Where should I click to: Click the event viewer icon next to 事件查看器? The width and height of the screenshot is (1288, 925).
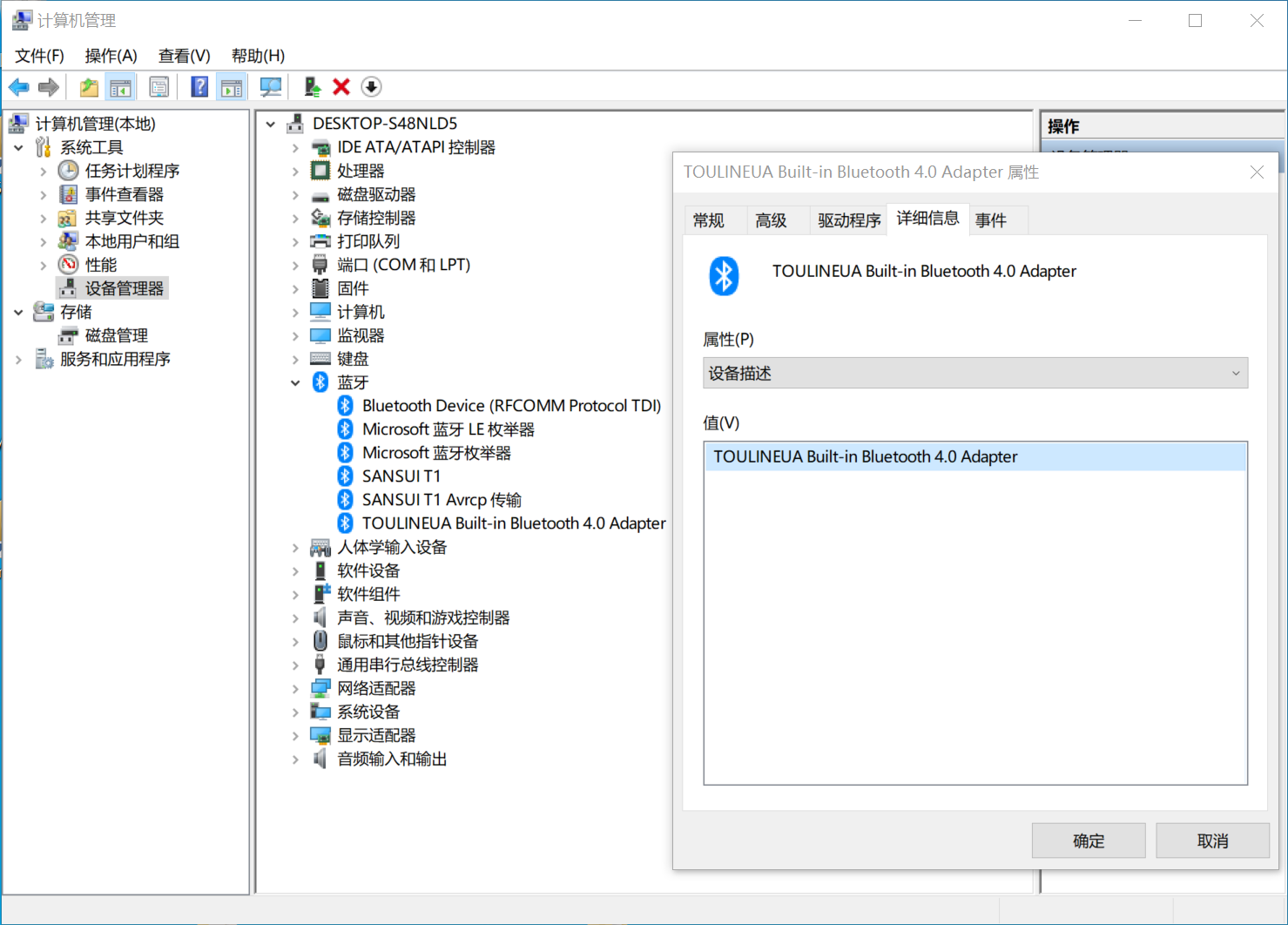[x=68, y=193]
